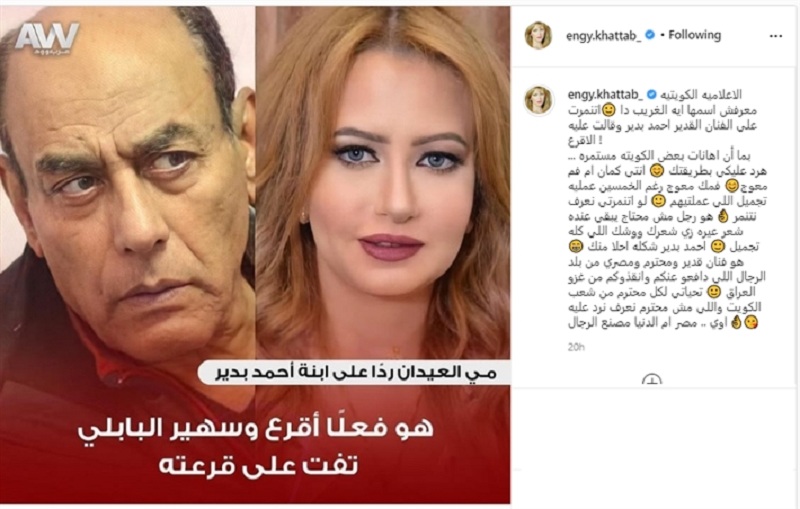Open engy.khattab_ username link in header

point(604,35)
